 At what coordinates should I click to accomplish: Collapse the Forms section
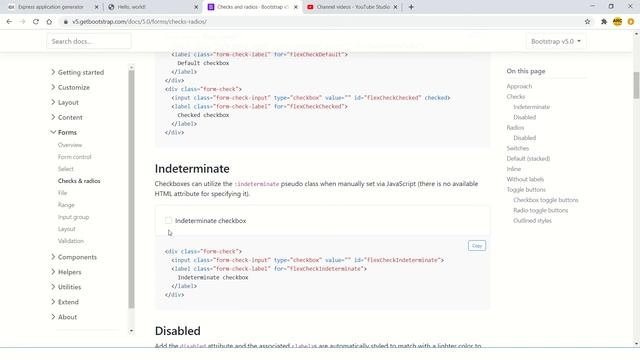coord(64,132)
